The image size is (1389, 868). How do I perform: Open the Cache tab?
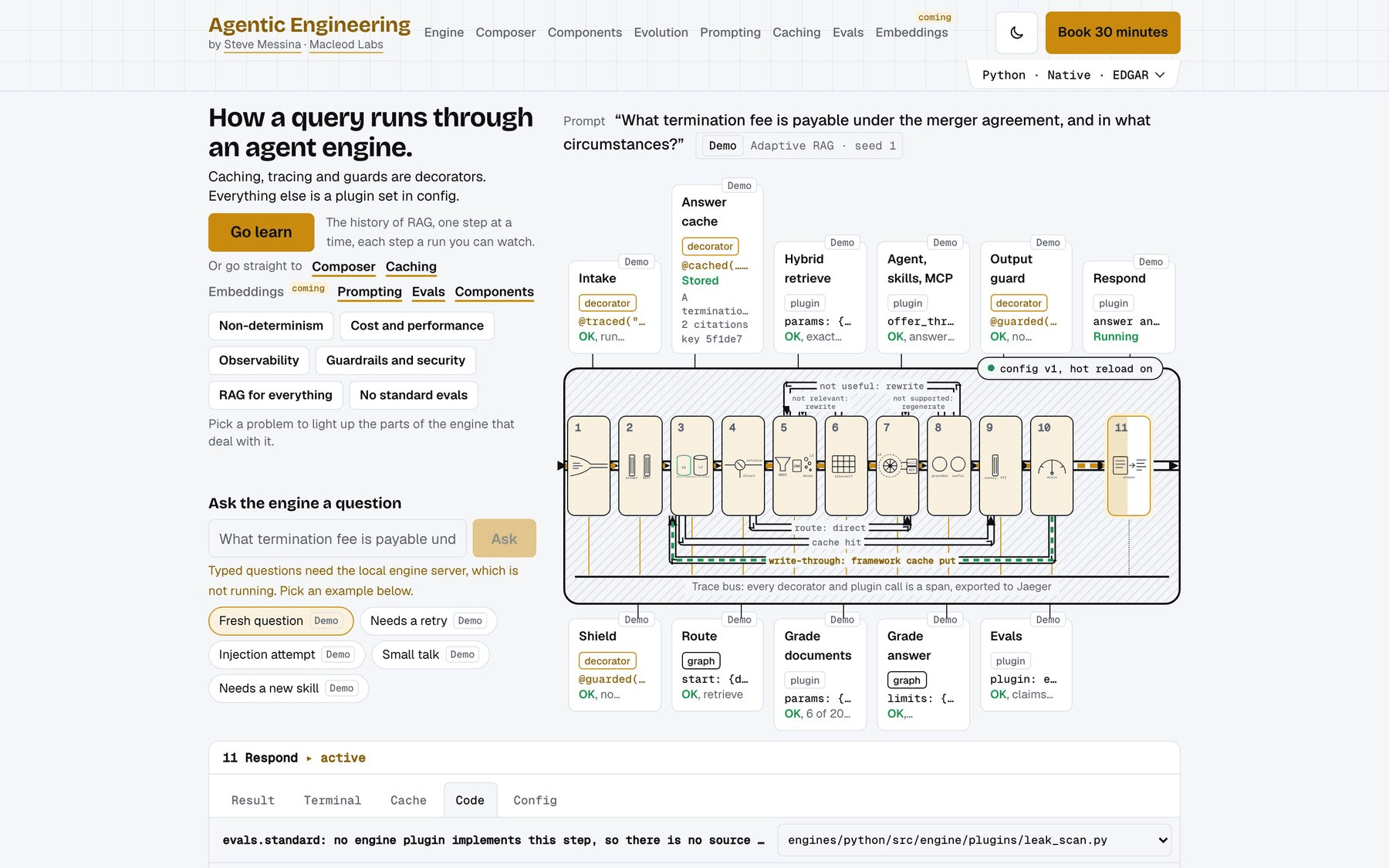click(408, 800)
